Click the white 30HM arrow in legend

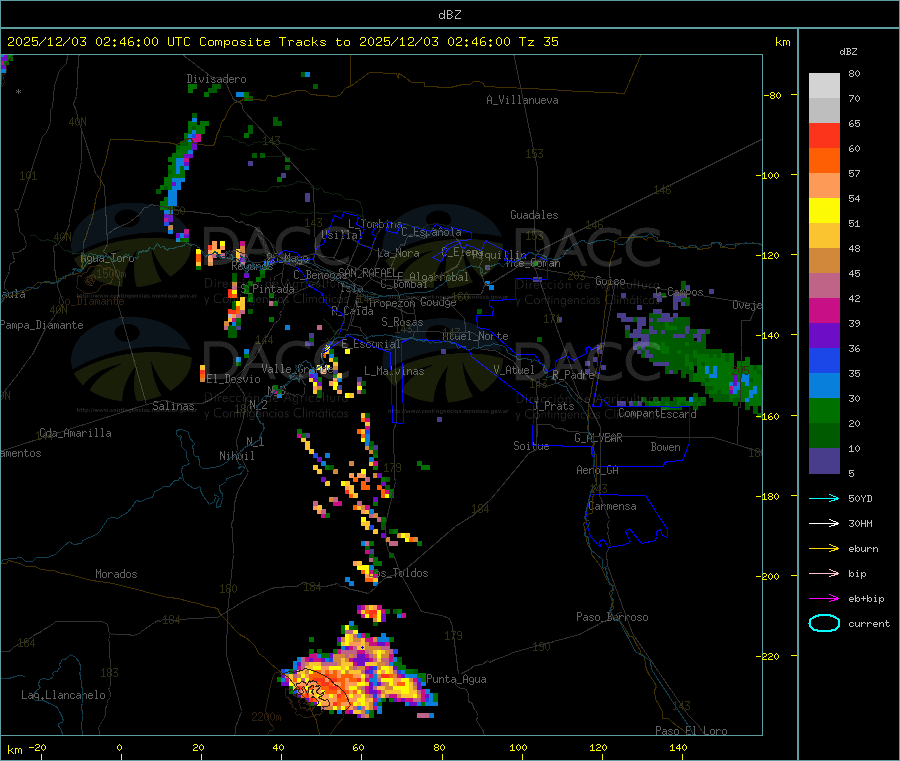[824, 523]
